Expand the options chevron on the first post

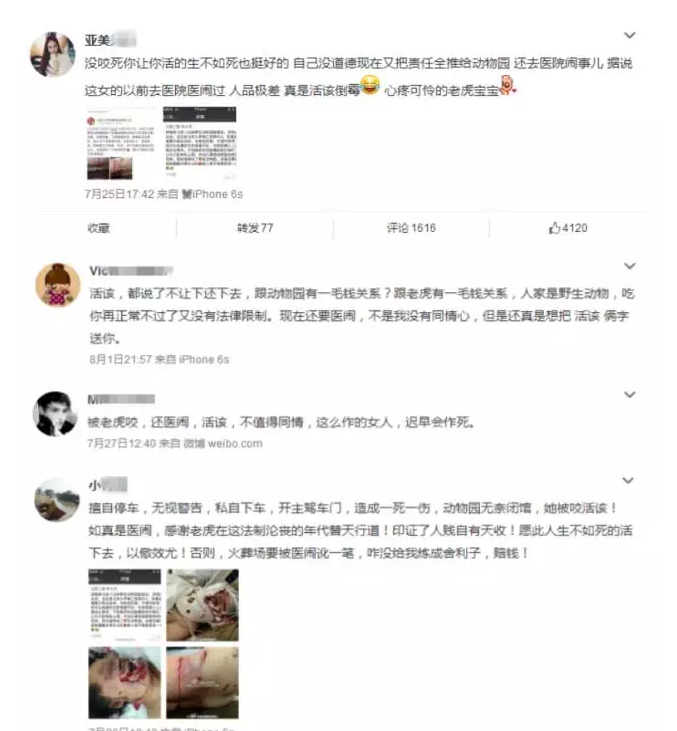(x=629, y=35)
